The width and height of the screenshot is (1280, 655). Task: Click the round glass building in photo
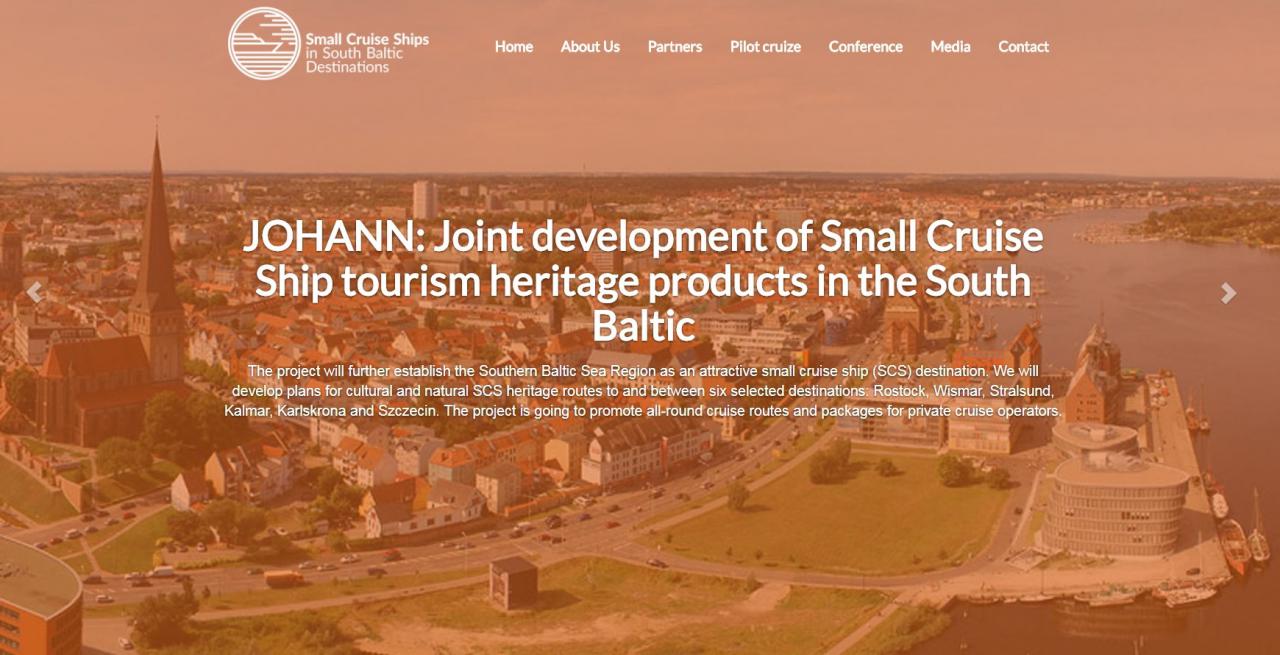1114,500
